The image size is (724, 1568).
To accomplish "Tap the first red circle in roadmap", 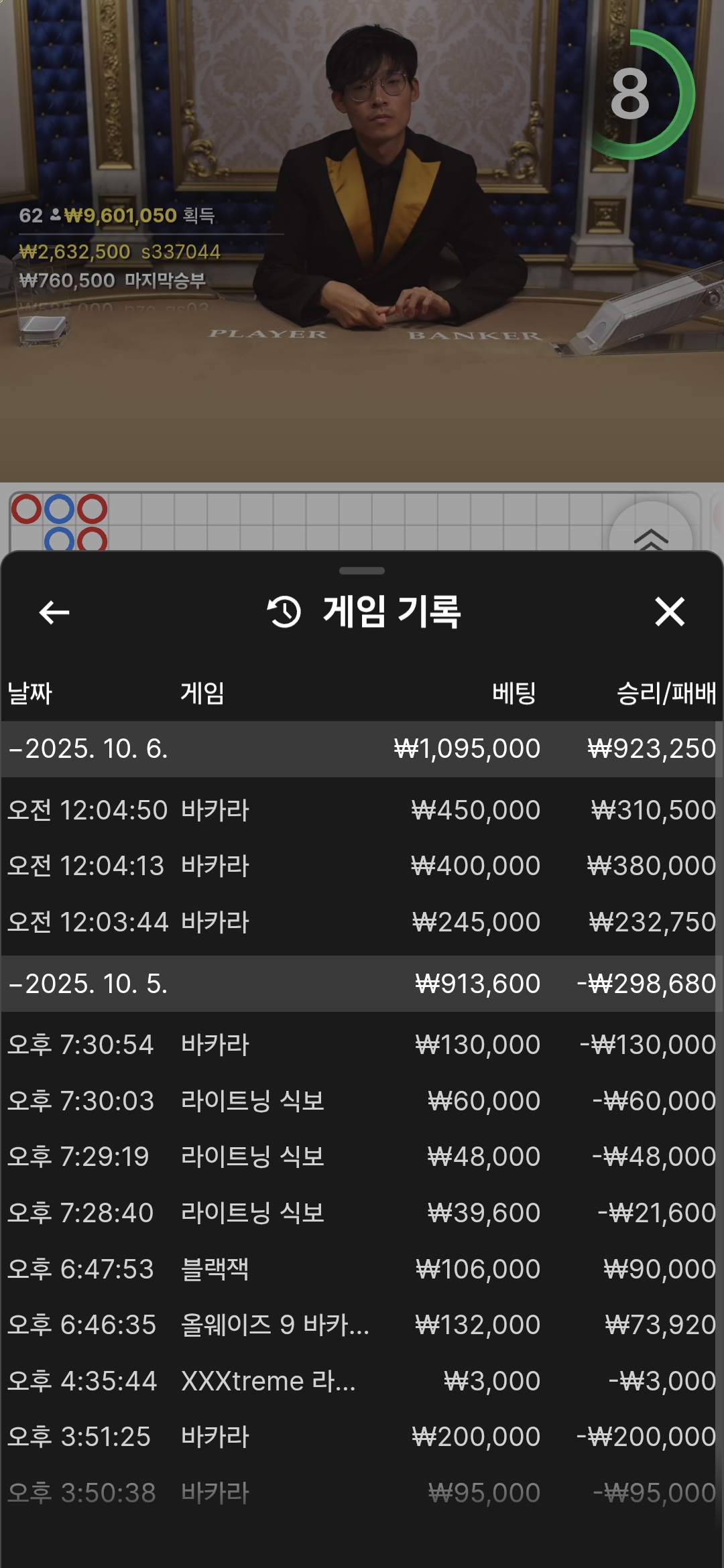I will [27, 509].
